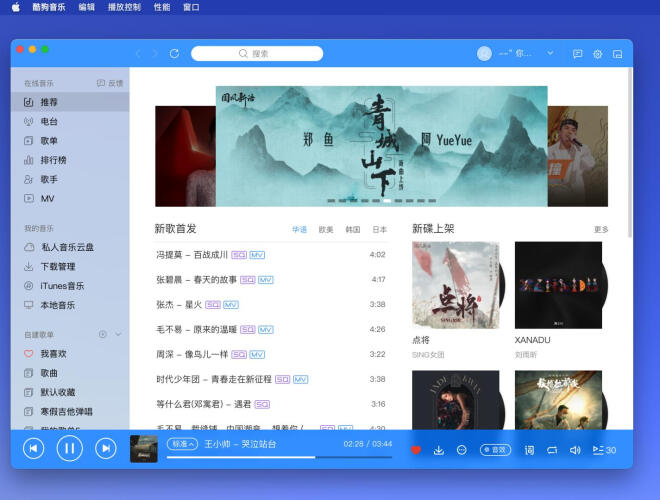
Task: Open the 默认收藏 playlist
Action: [70, 392]
